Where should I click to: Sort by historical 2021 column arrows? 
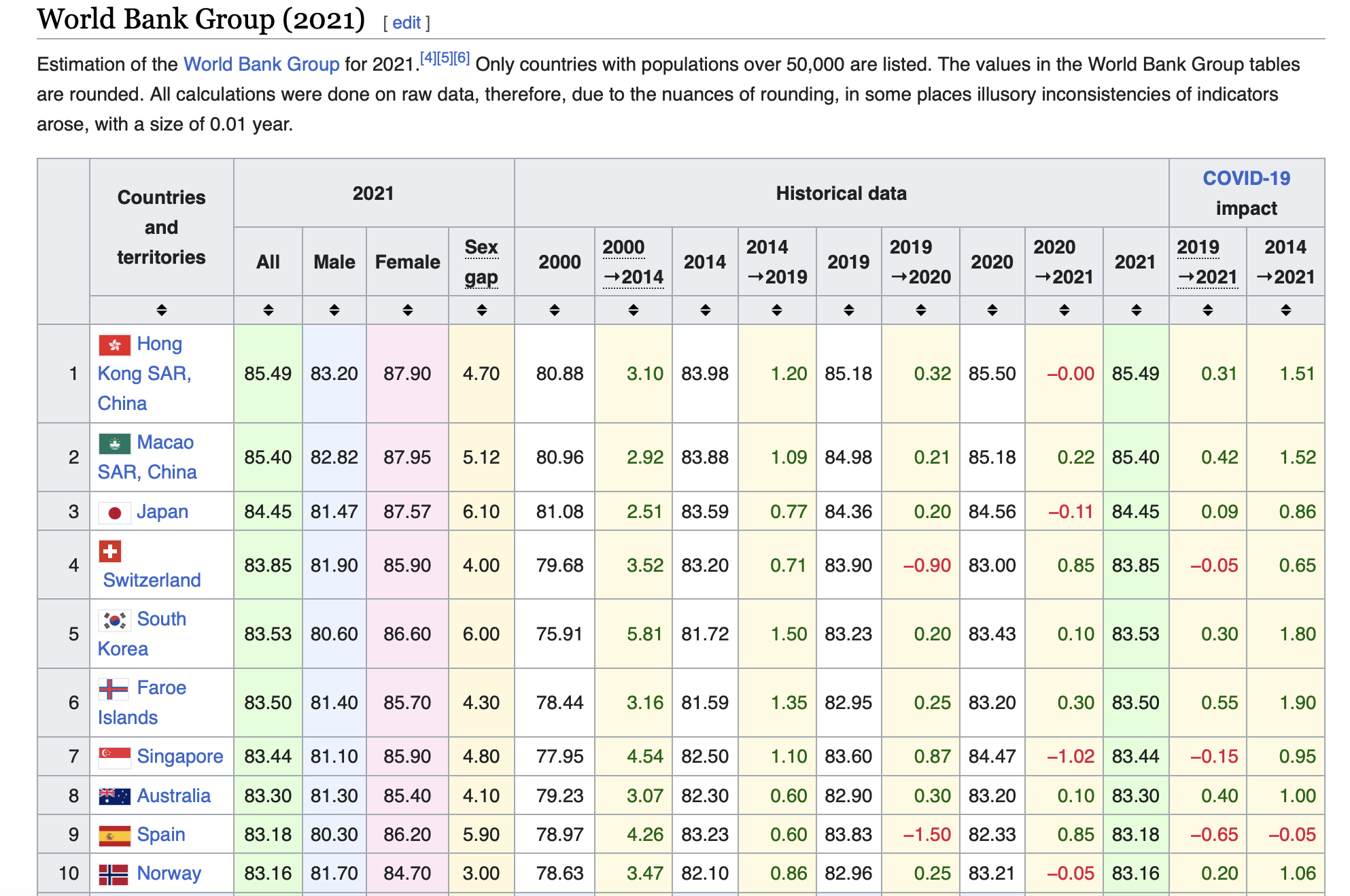(1137, 310)
